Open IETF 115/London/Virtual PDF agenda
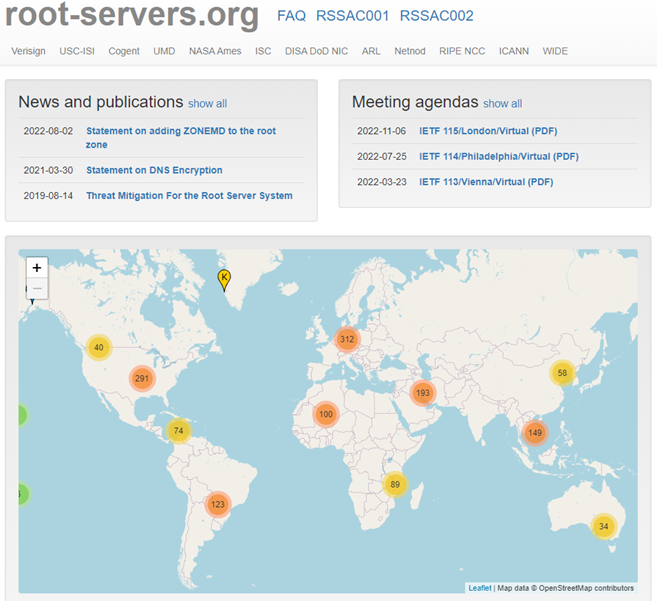This screenshot has width=657, height=601. coord(488,131)
